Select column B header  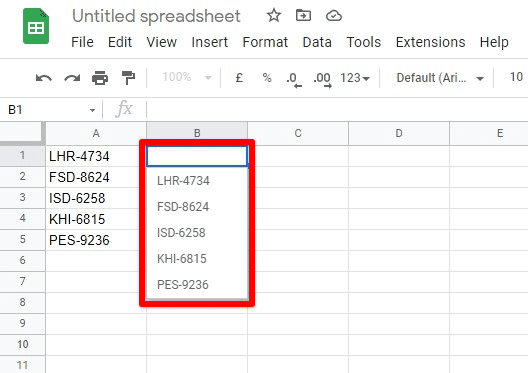click(x=197, y=133)
